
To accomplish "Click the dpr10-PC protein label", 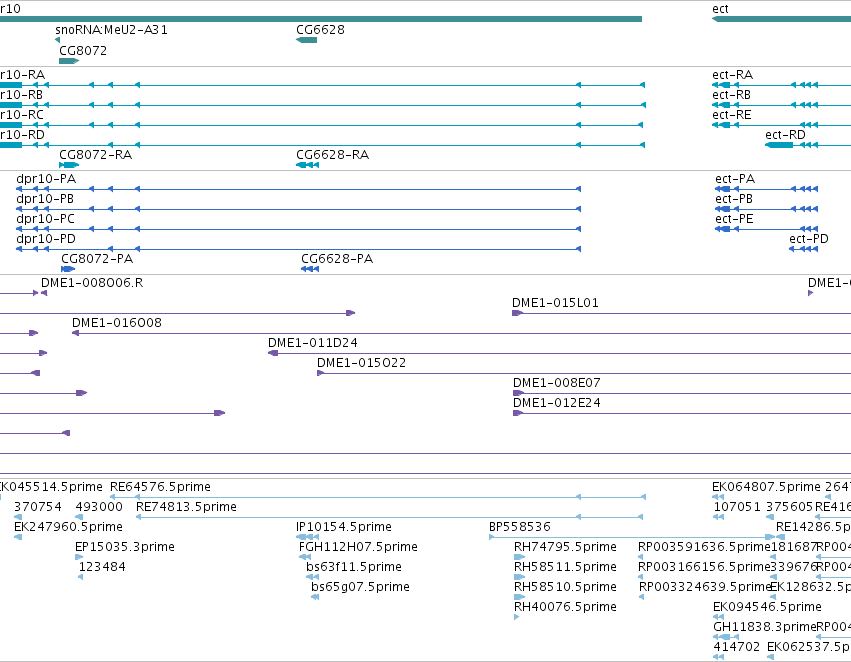I will [46, 219].
